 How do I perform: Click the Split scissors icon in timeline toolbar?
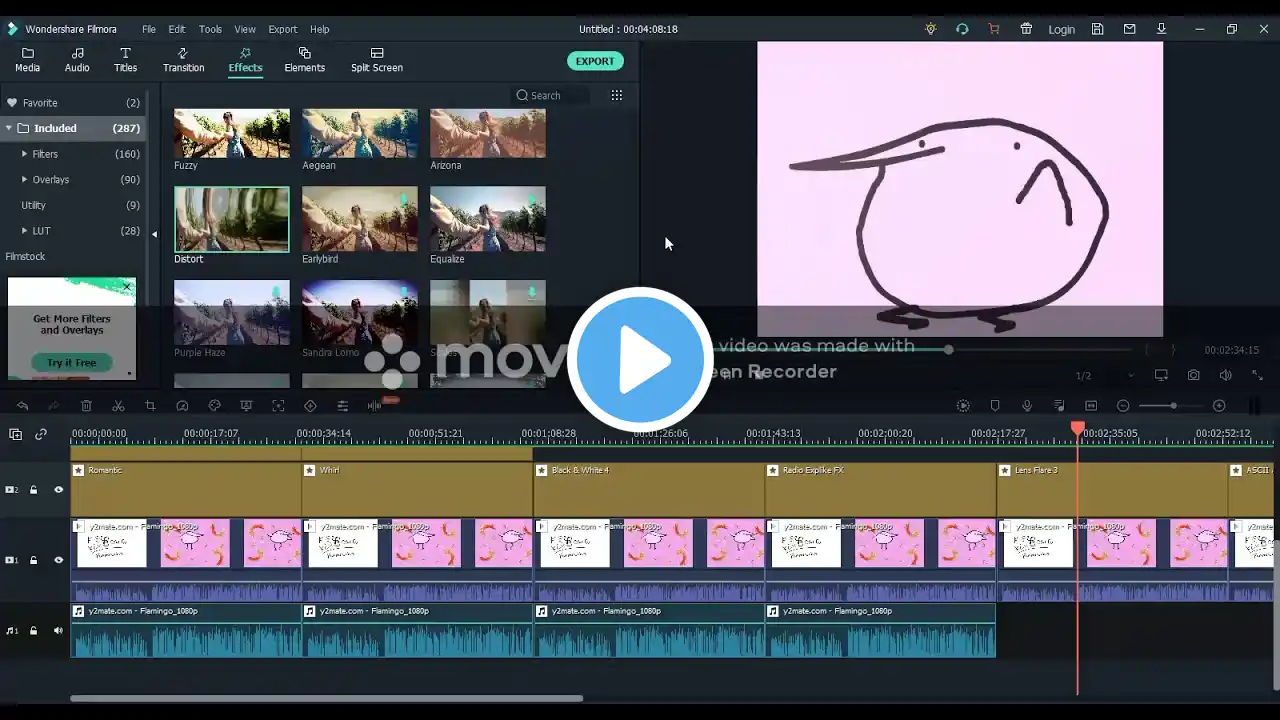point(118,406)
